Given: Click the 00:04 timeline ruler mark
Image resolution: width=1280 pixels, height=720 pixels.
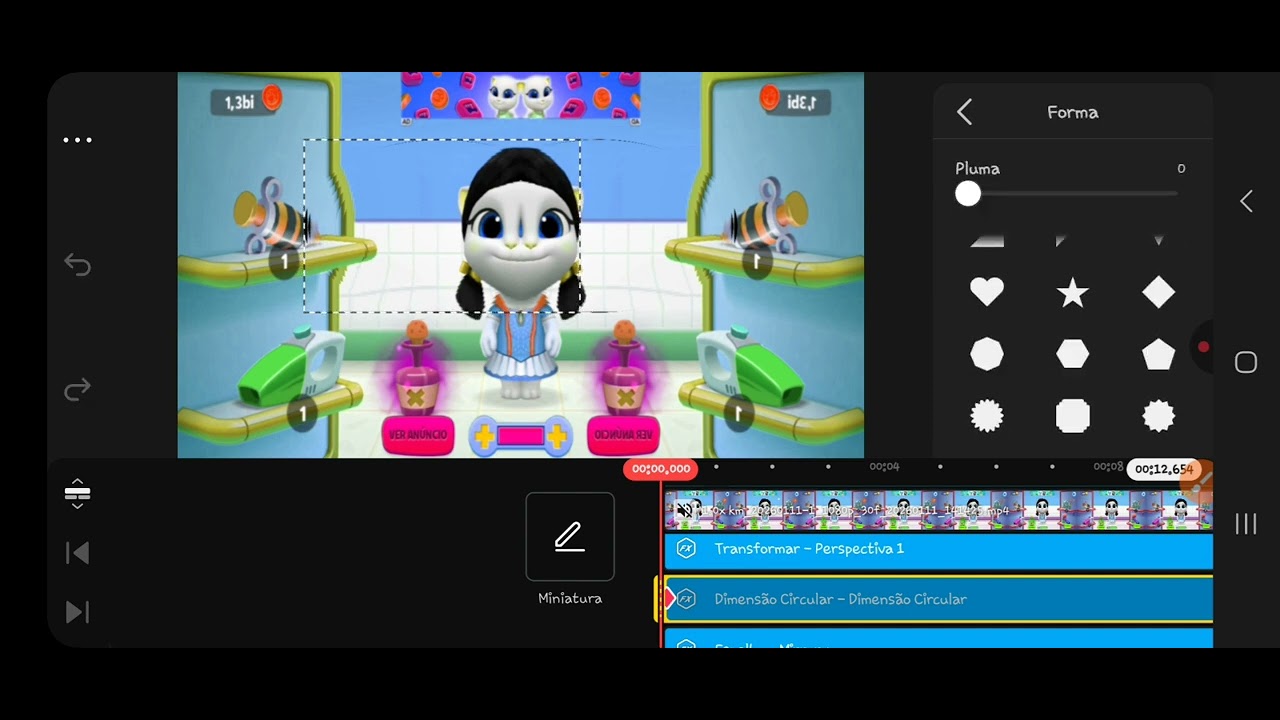Looking at the screenshot, I should 884,467.
